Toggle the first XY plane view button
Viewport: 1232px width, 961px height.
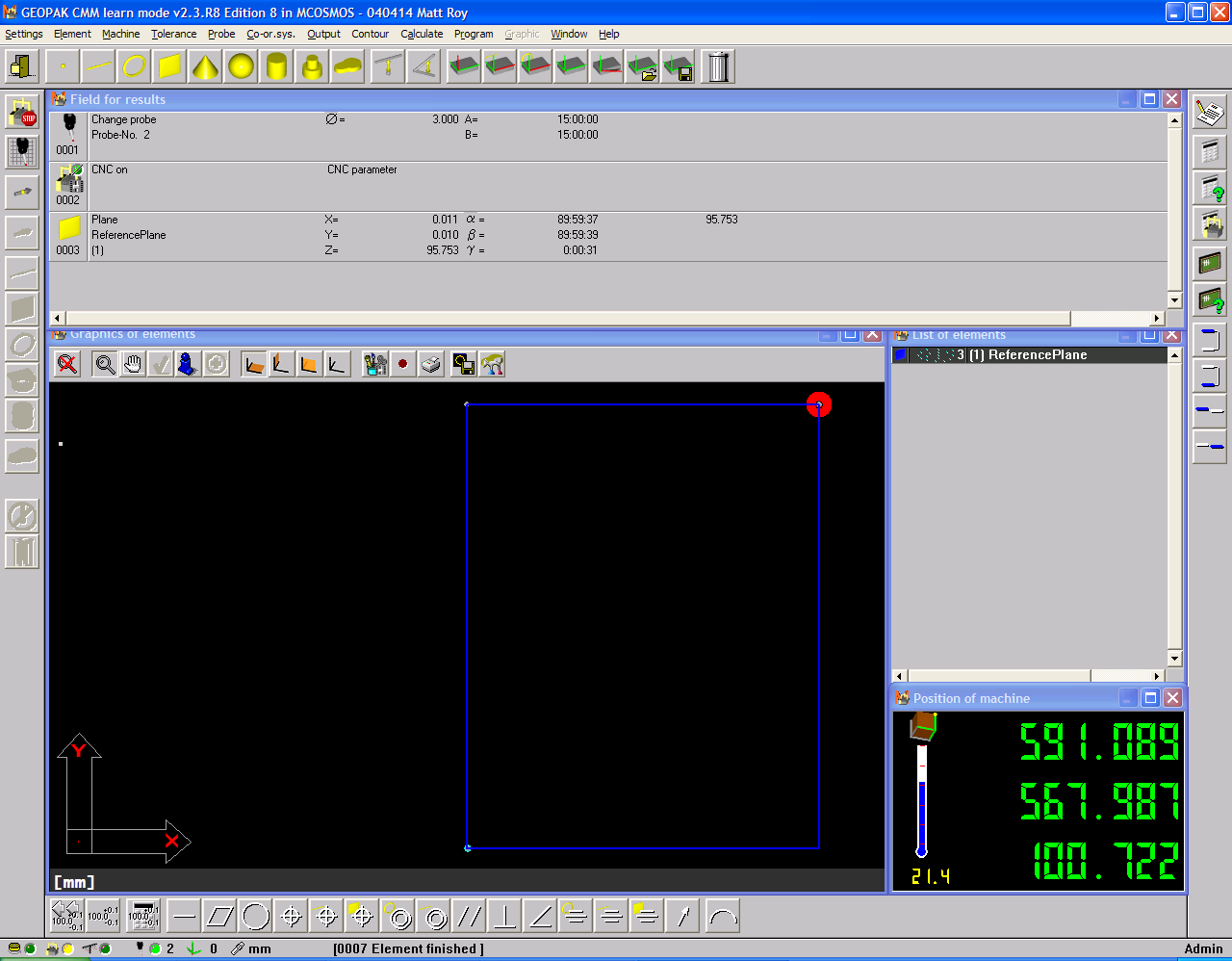pos(254,364)
